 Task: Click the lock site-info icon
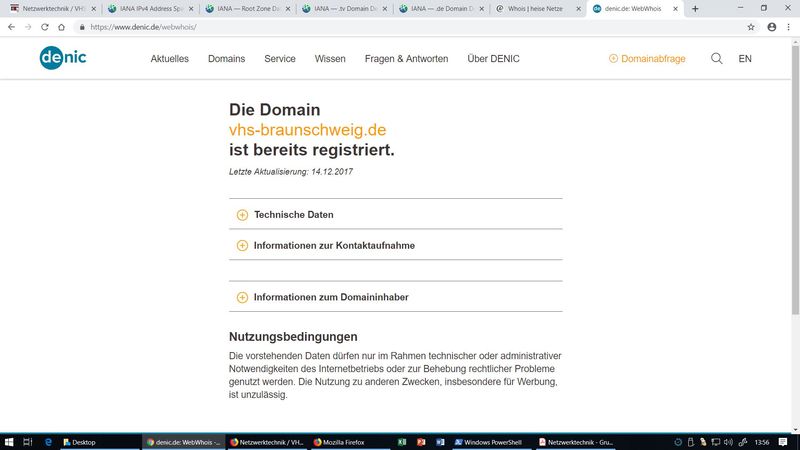click(82, 27)
